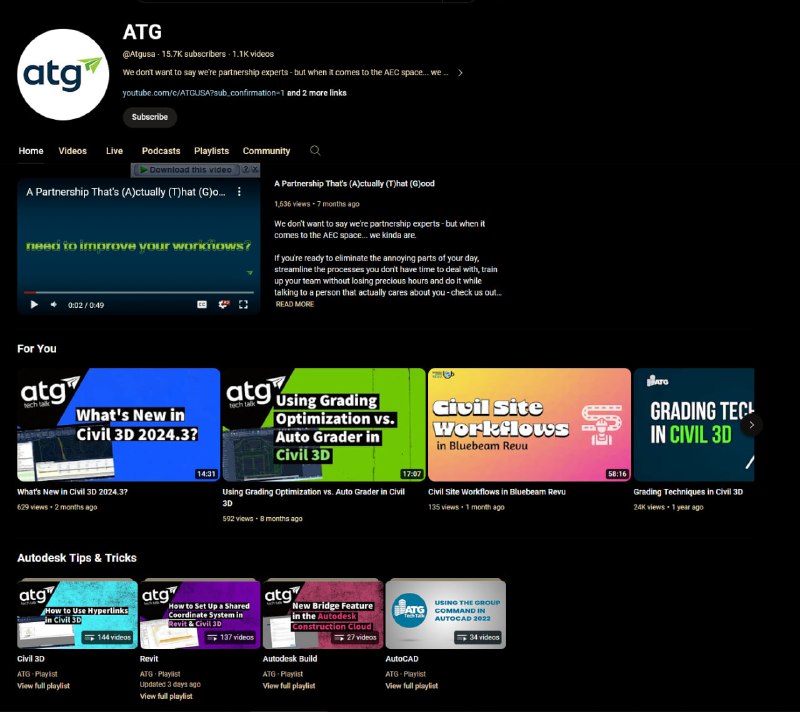Search within the ATG channel
This screenshot has width=800, height=712.
(x=315, y=150)
